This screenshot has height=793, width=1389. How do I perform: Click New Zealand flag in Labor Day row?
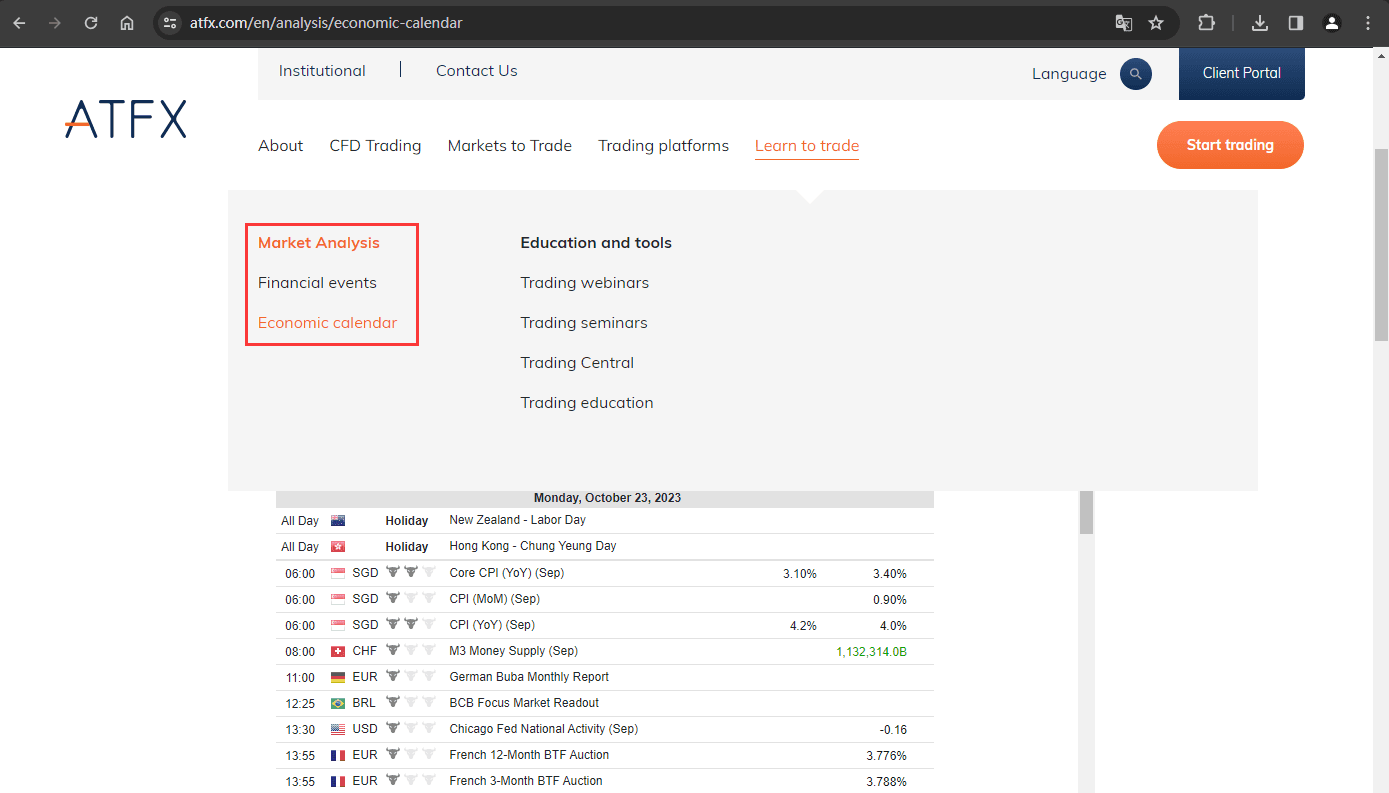338,520
